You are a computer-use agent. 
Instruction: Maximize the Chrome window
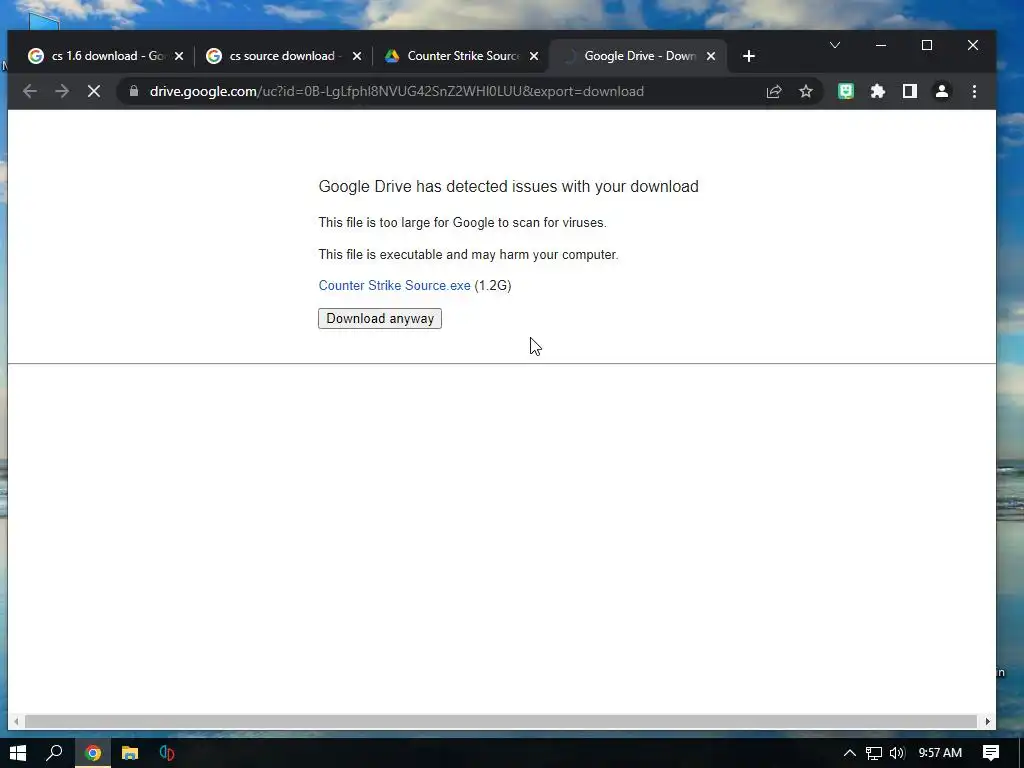pos(927,45)
